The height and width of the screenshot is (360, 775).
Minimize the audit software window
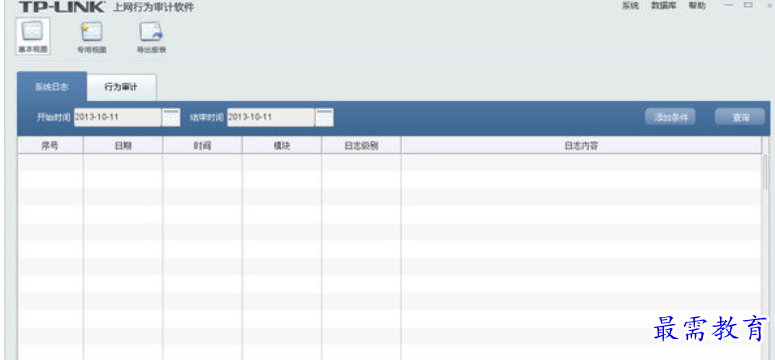[x=729, y=5]
